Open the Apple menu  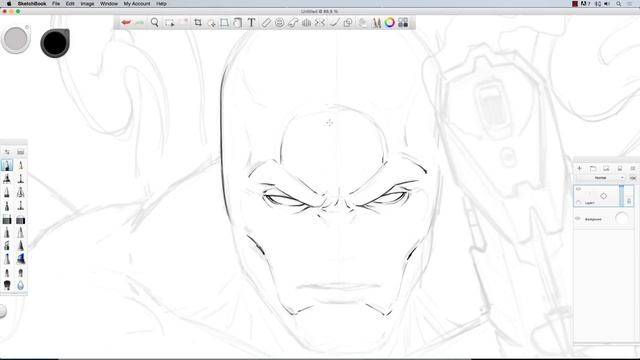click(9, 4)
